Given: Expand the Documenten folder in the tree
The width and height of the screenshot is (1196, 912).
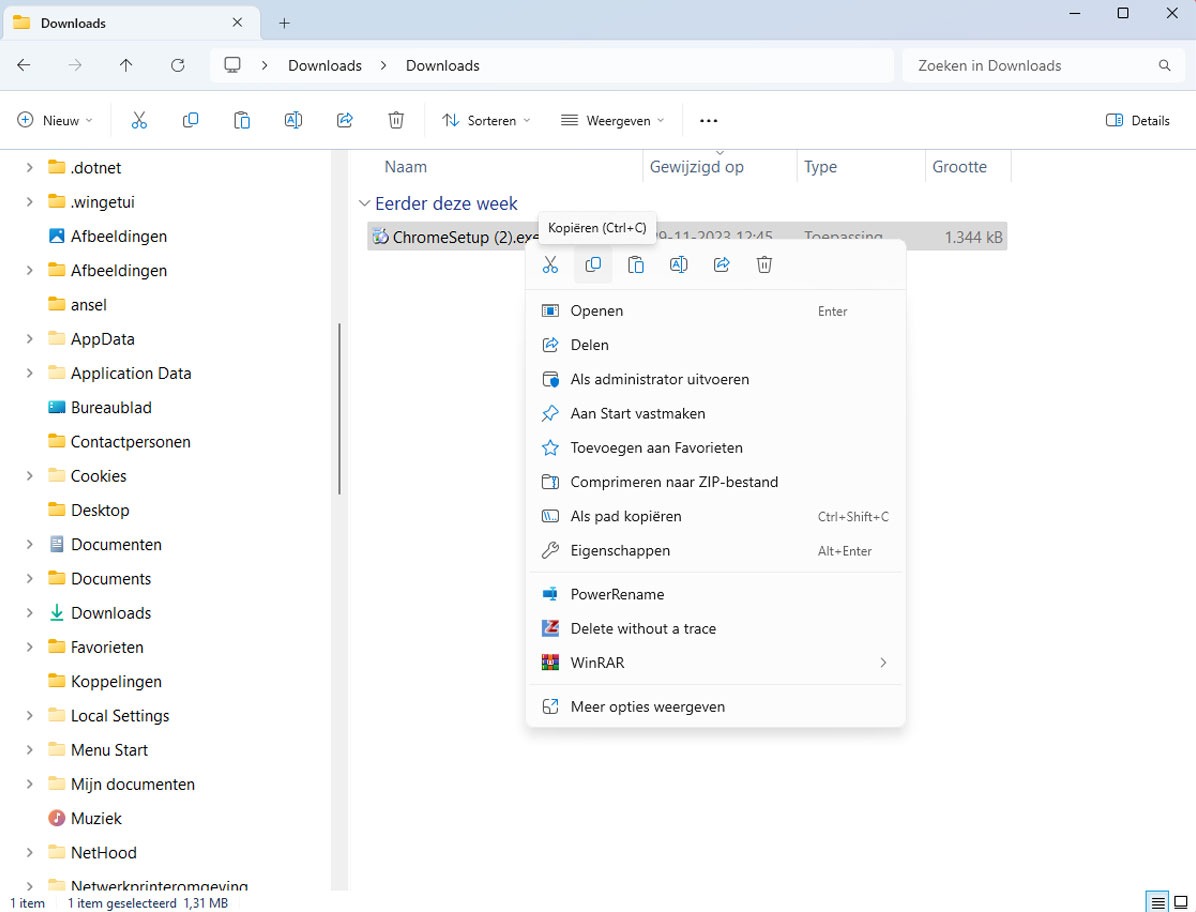Looking at the screenshot, I should tap(30, 544).
